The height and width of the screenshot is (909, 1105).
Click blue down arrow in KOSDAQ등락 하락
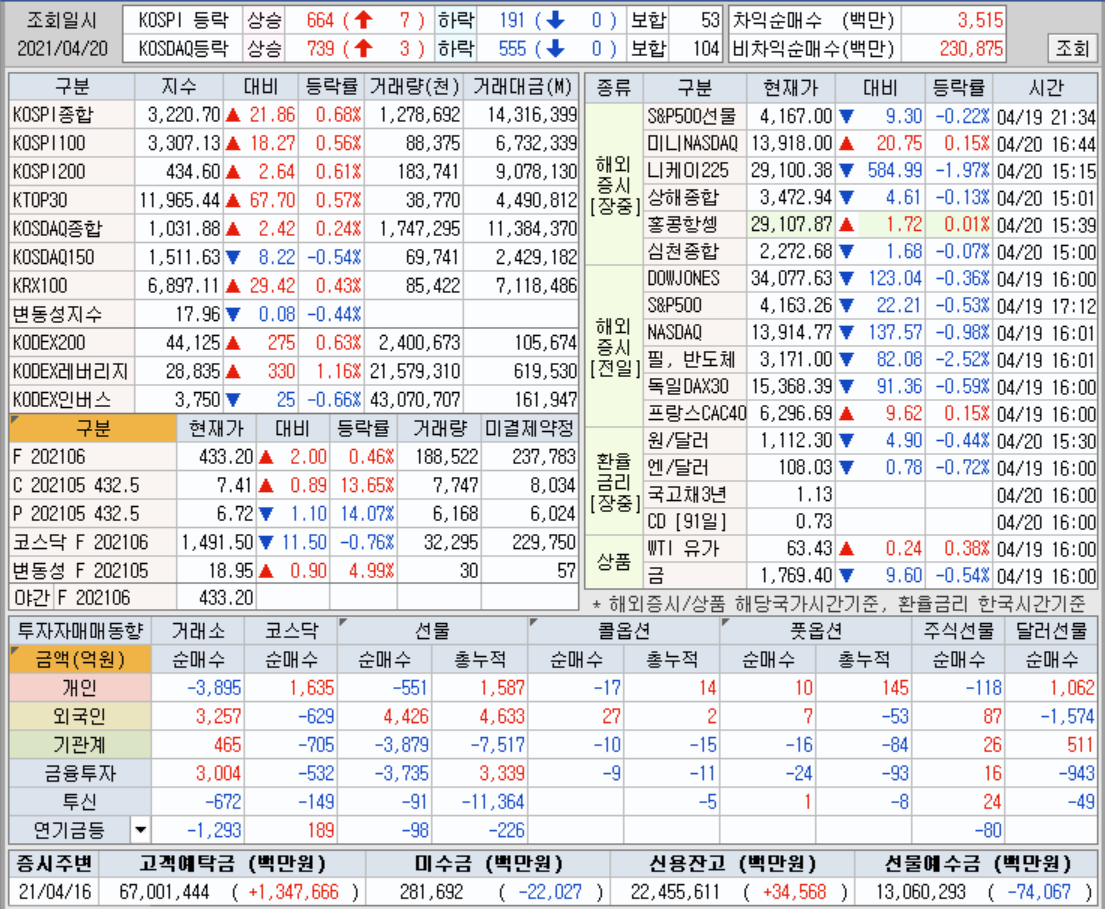click(x=555, y=48)
